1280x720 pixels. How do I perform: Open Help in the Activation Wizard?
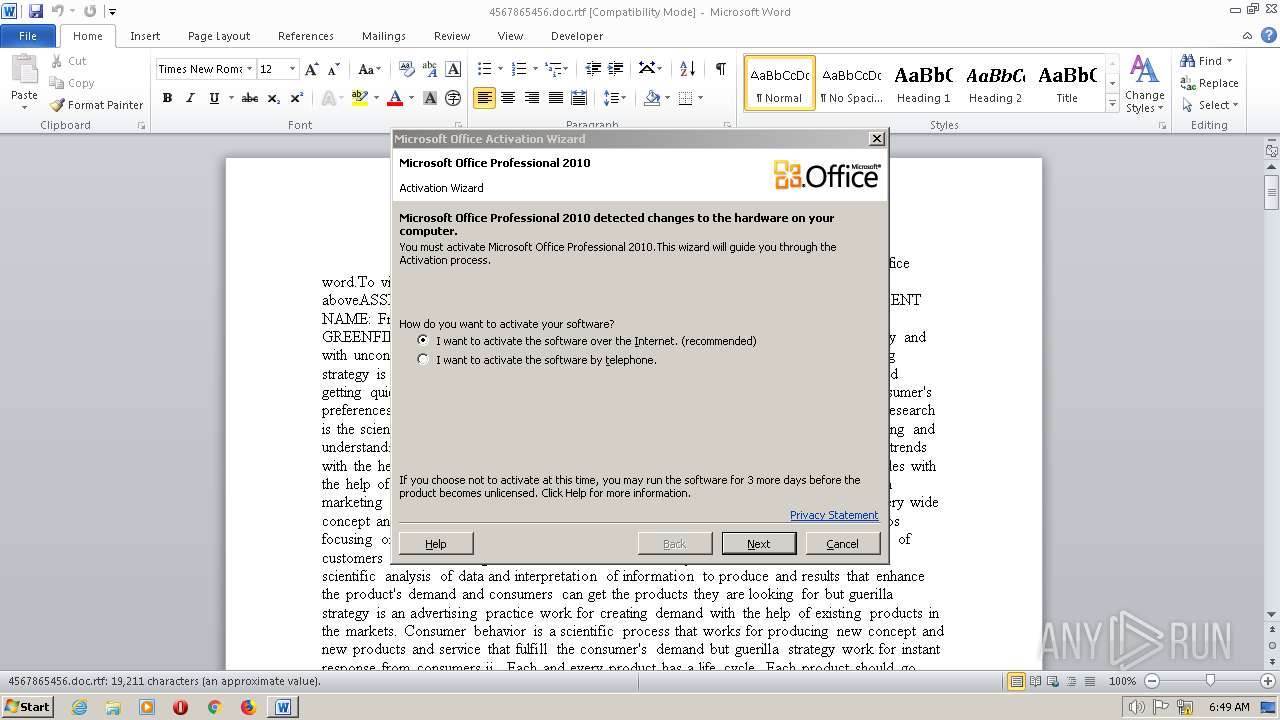click(x=436, y=543)
